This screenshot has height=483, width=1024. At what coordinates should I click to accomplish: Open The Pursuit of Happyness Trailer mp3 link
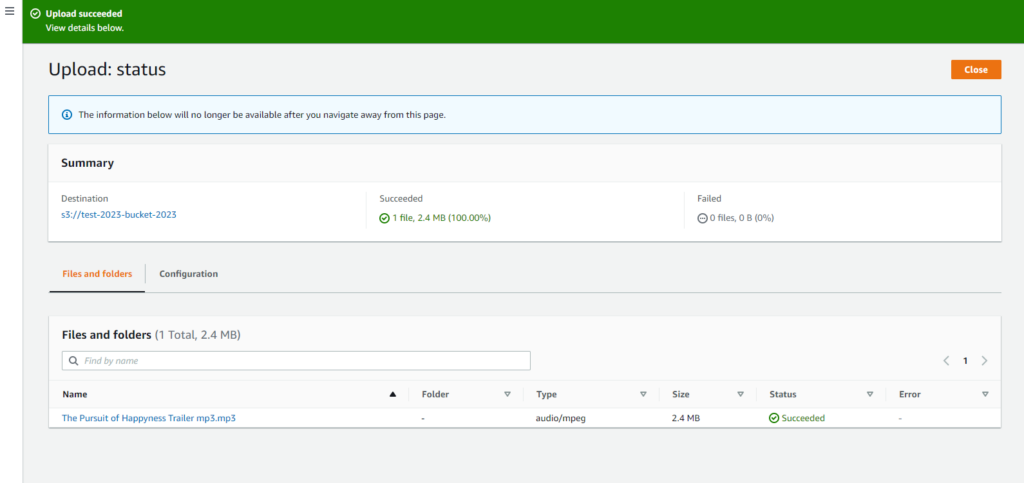(x=149, y=418)
